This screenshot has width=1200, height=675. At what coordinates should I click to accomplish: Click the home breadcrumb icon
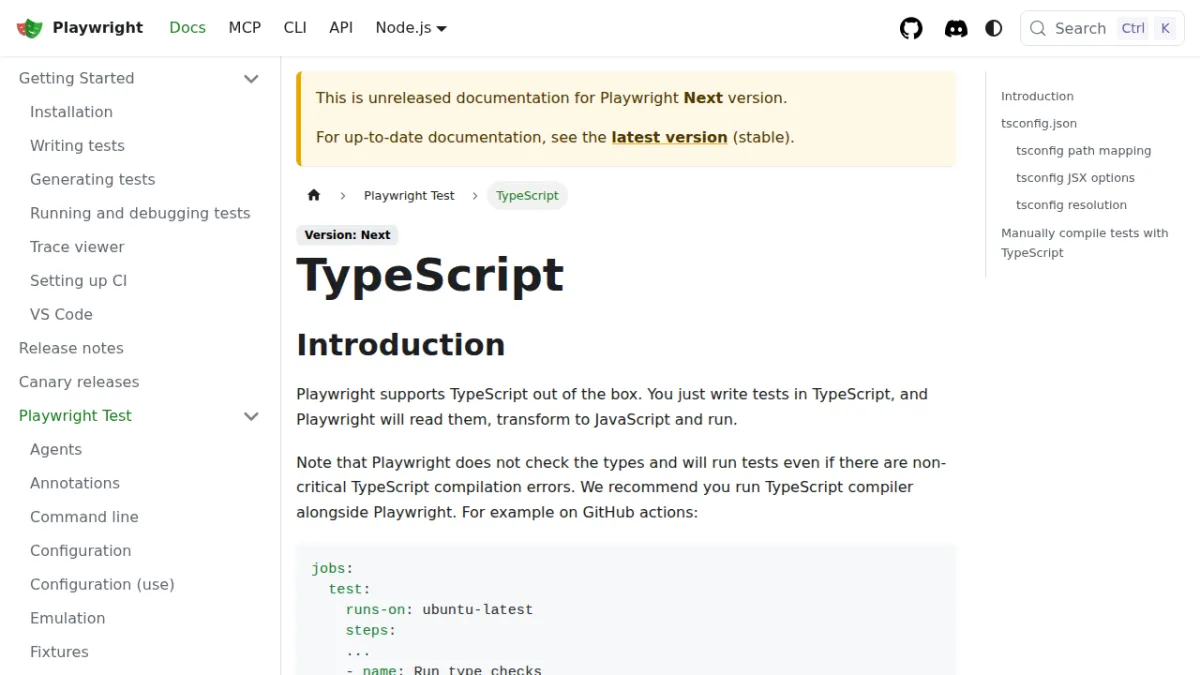tap(314, 195)
